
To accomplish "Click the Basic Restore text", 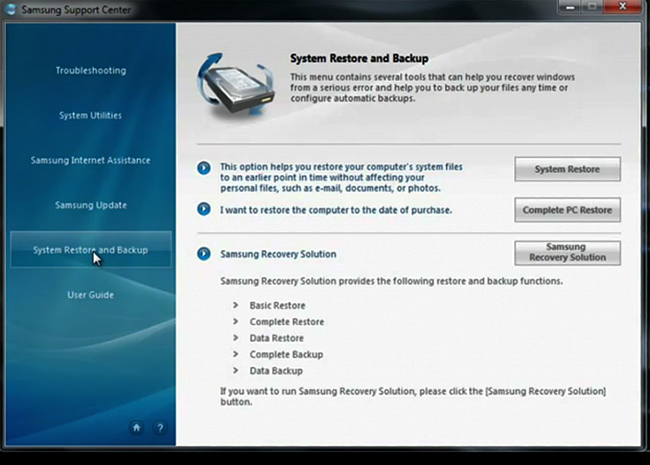I will (277, 305).
